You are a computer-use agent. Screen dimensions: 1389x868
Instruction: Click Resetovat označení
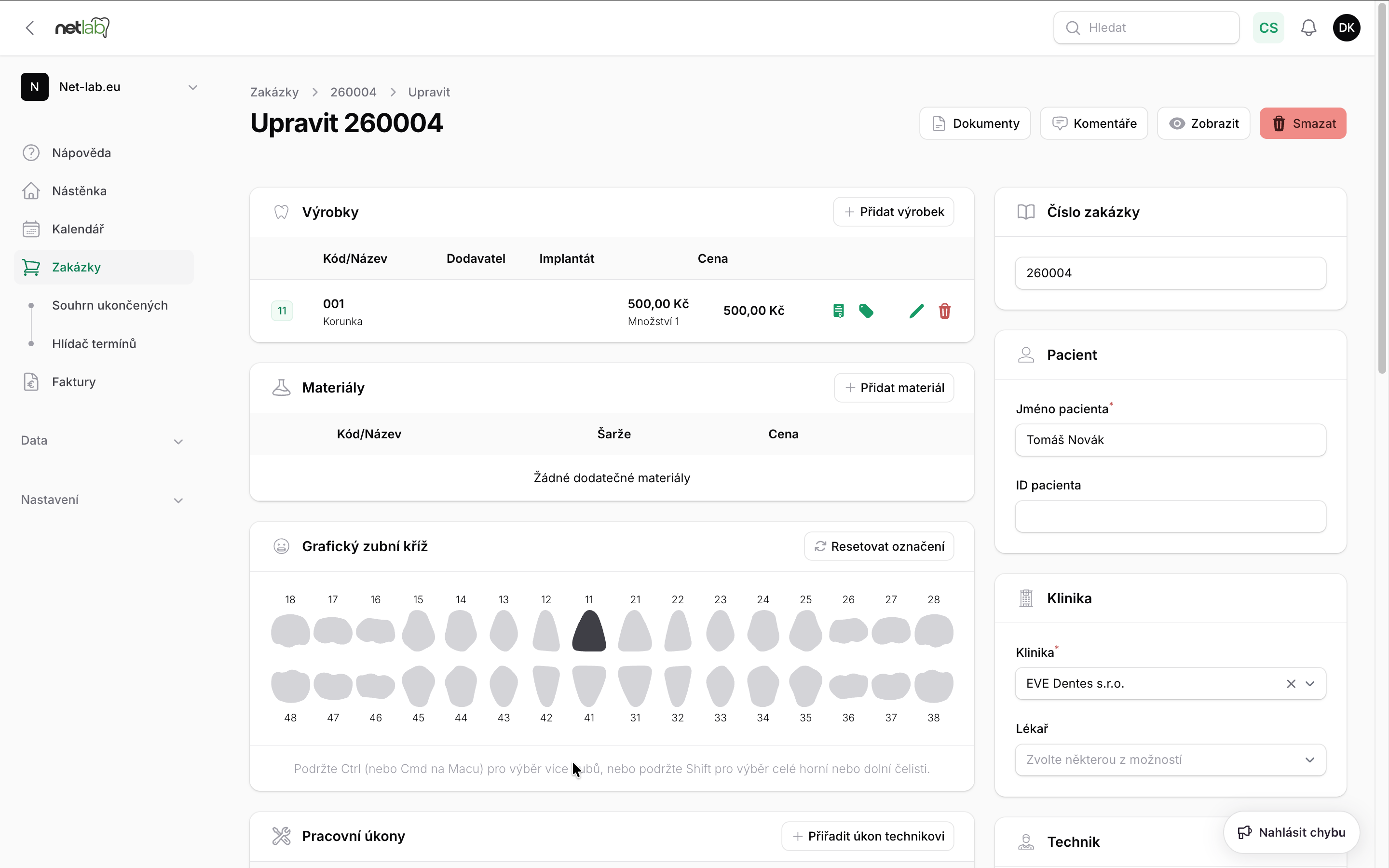coord(879,546)
